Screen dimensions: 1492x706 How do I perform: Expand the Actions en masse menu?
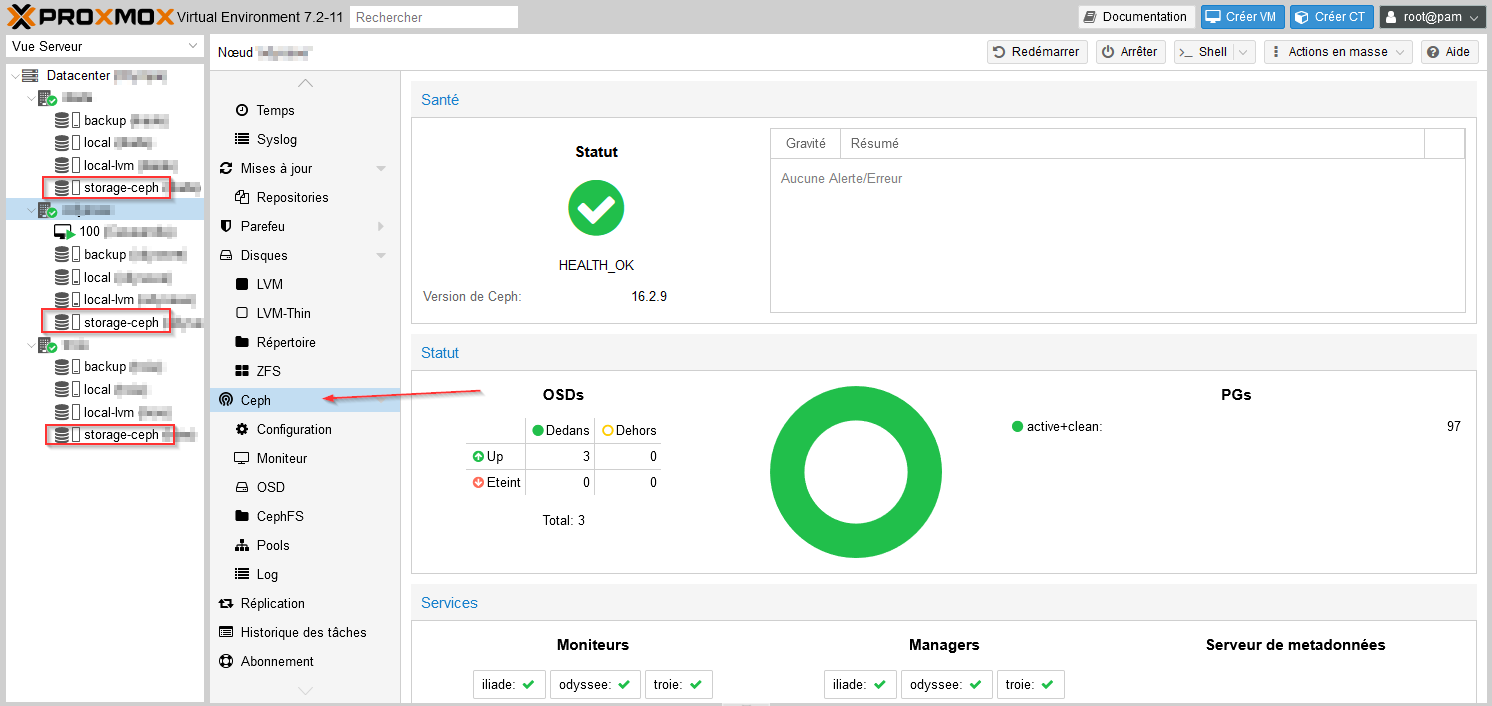tap(1338, 52)
